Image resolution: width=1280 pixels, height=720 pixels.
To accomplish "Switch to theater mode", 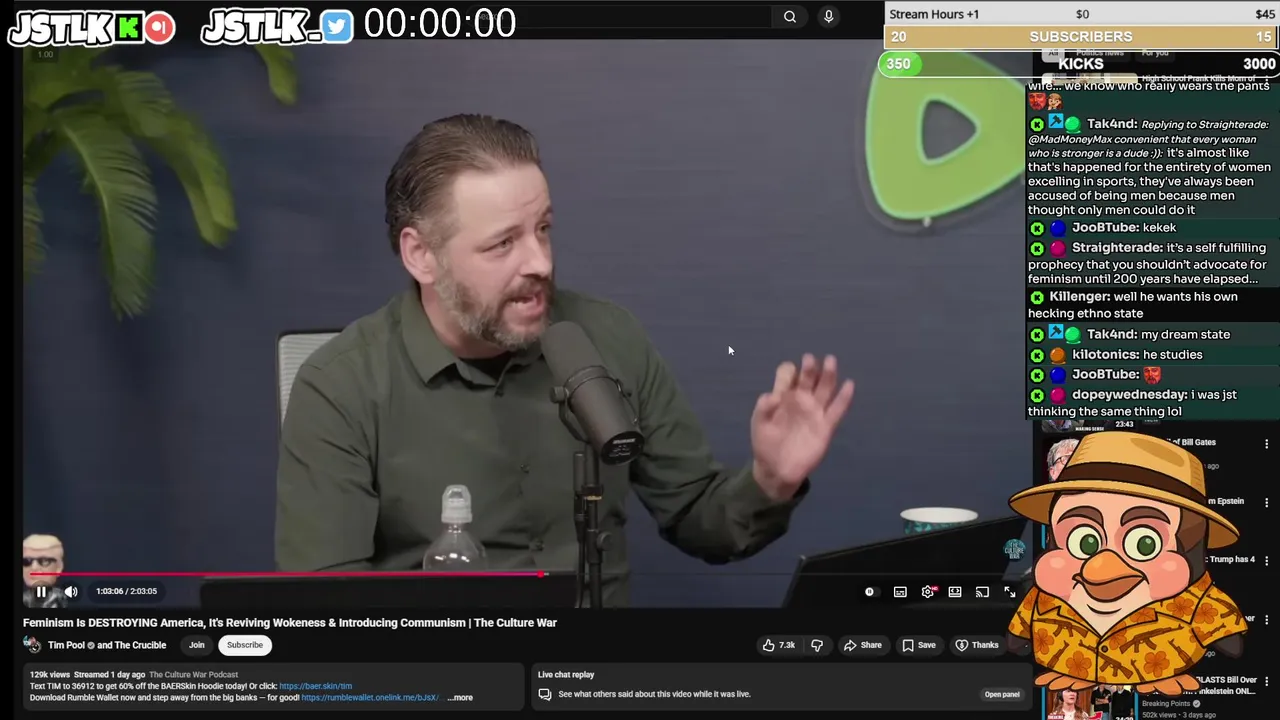I will click(955, 592).
